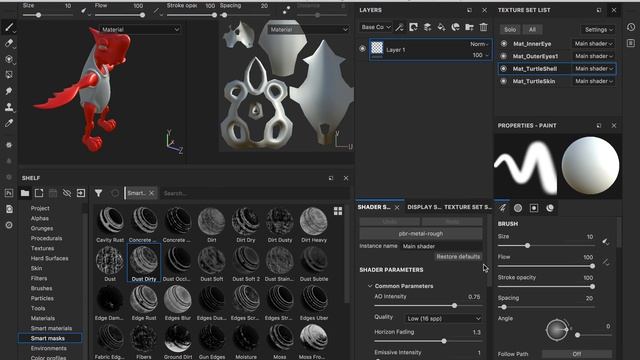Toggle Layer 1 visibility
640x360 pixels.
click(x=362, y=49)
